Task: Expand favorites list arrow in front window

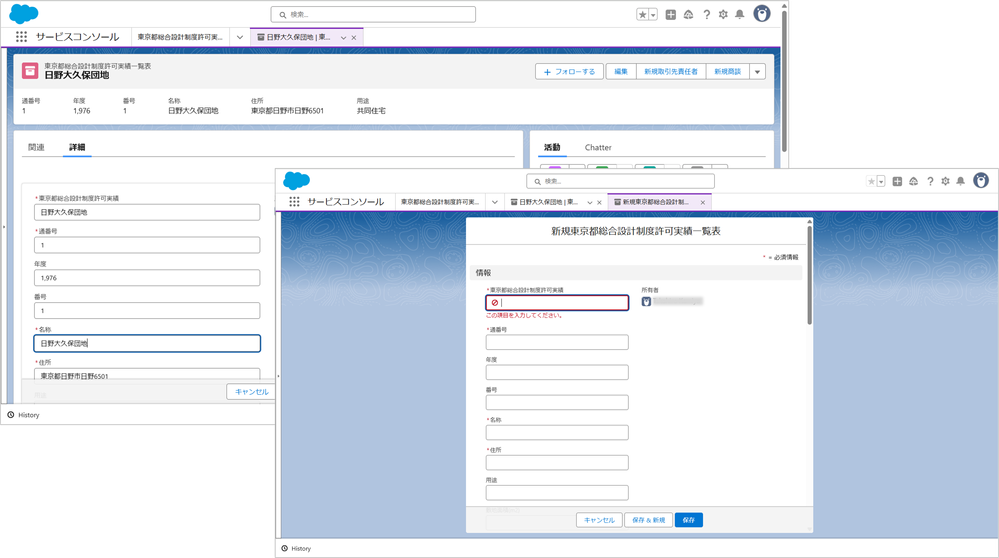Action: point(881,182)
